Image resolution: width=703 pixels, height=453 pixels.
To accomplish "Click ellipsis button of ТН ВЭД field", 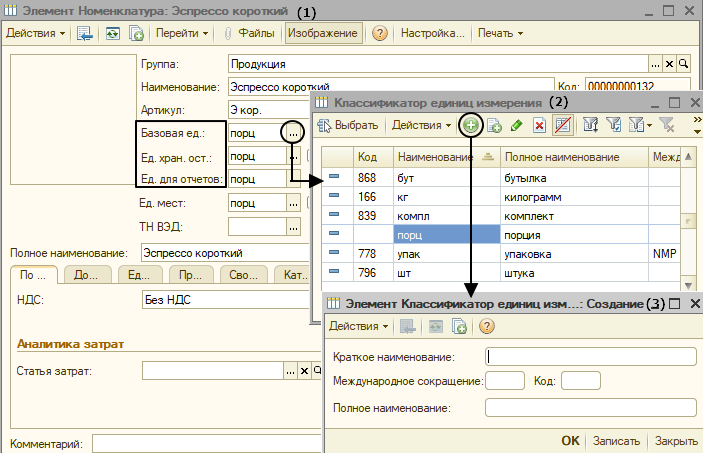I will (x=293, y=227).
